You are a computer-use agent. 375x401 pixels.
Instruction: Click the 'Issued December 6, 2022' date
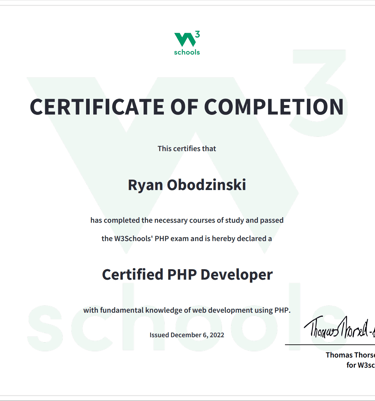click(x=187, y=335)
